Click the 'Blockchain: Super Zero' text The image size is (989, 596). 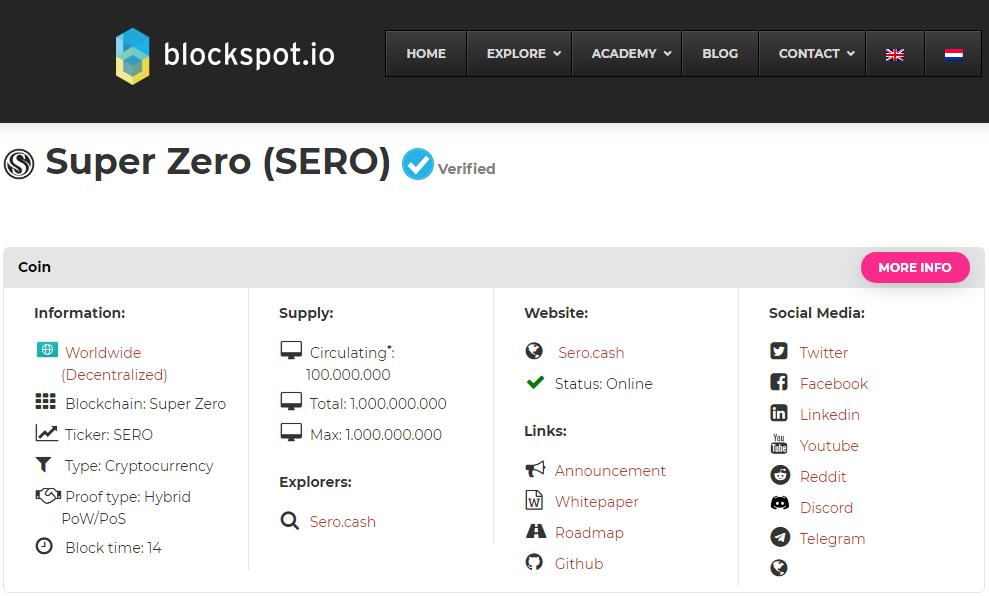145,404
